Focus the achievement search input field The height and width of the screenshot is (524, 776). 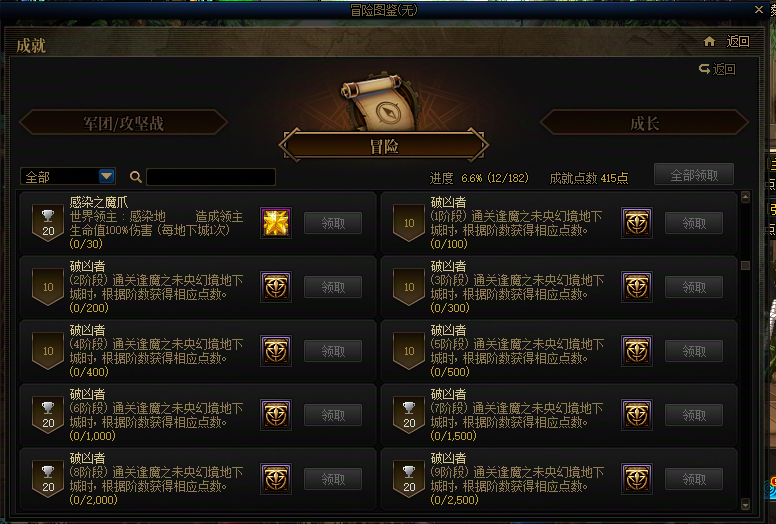pos(211,177)
